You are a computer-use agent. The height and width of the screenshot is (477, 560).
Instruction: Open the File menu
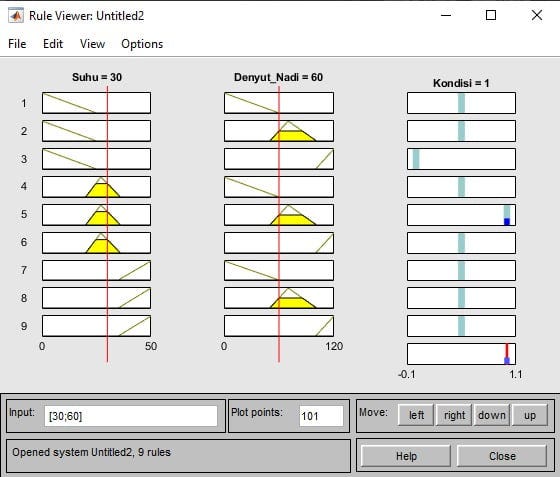coord(17,44)
